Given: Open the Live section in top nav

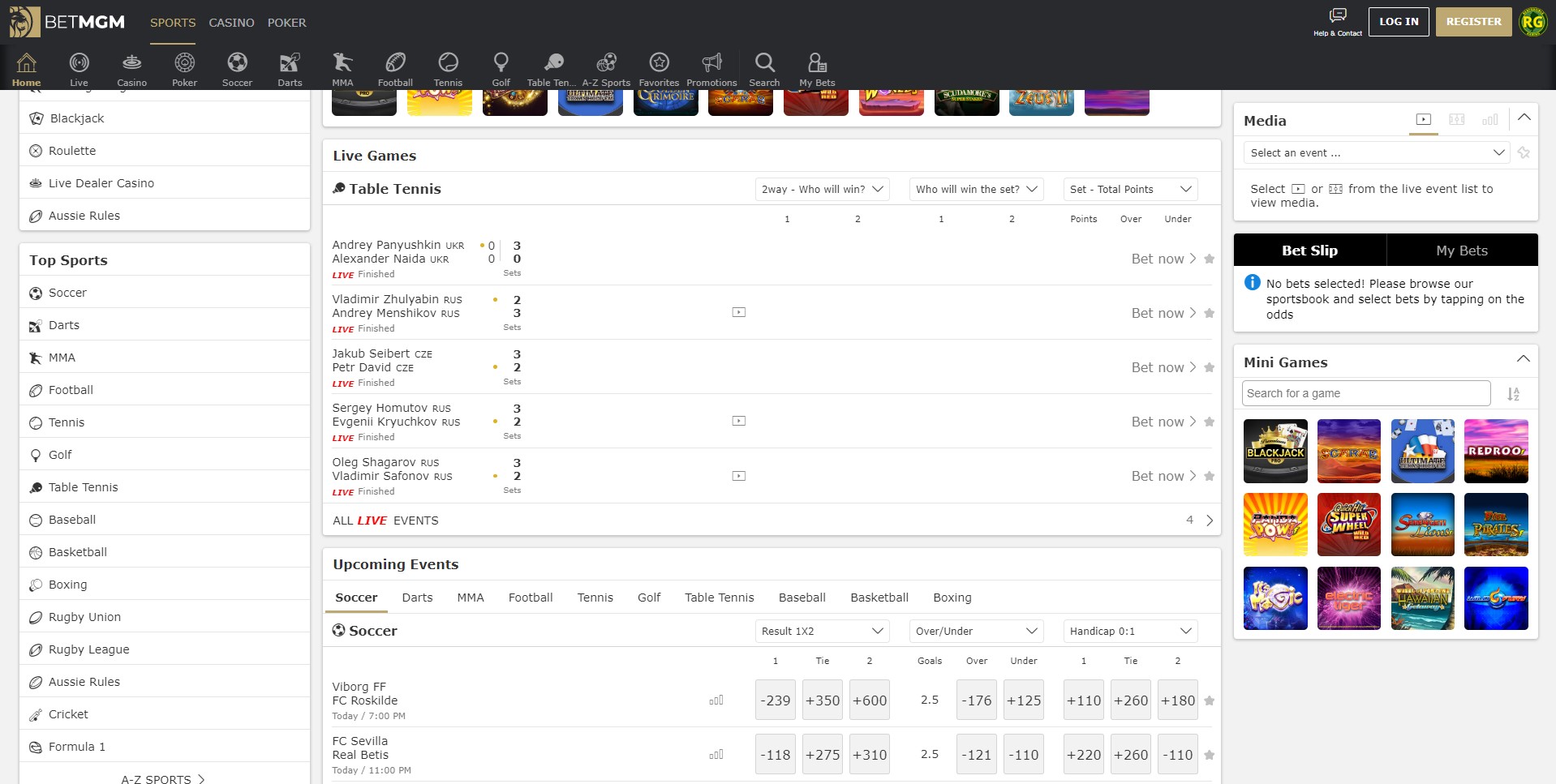Looking at the screenshot, I should click(79, 68).
